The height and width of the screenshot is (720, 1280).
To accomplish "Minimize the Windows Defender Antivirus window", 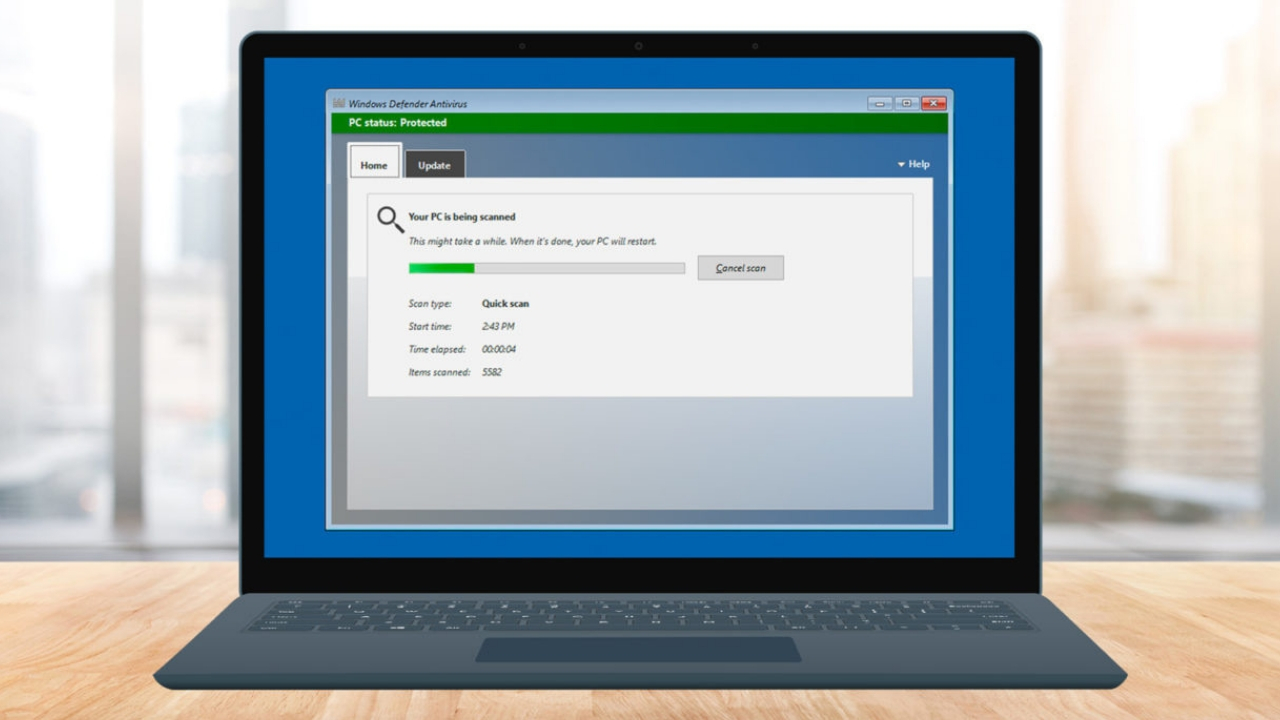I will point(880,103).
